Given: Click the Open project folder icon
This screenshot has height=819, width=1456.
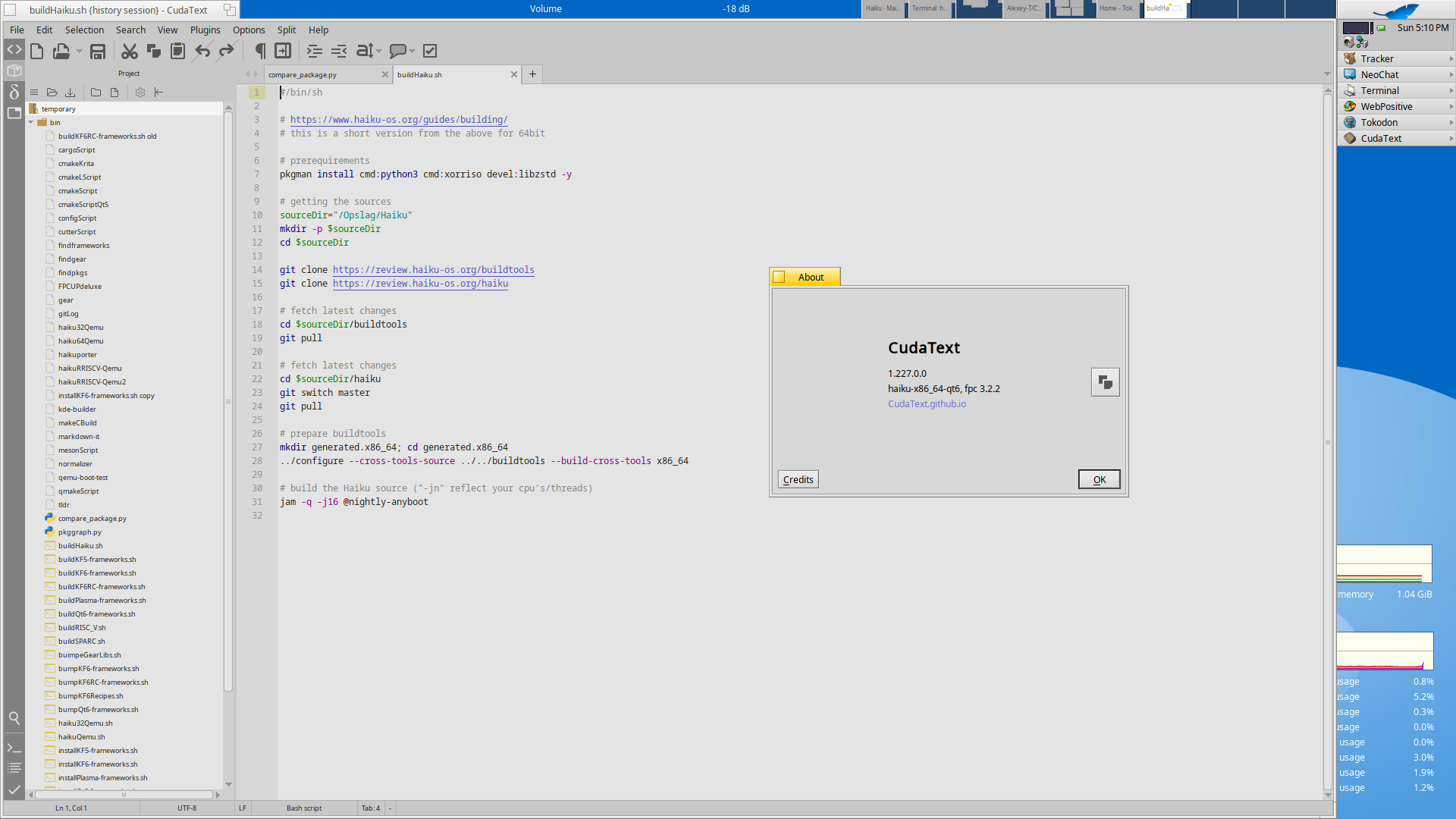Looking at the screenshot, I should [x=52, y=93].
